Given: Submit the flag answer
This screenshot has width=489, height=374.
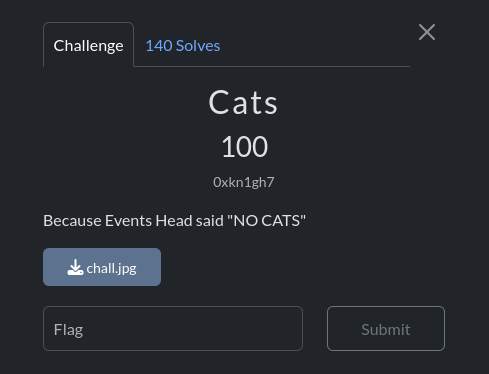Looking at the screenshot, I should click(386, 328).
